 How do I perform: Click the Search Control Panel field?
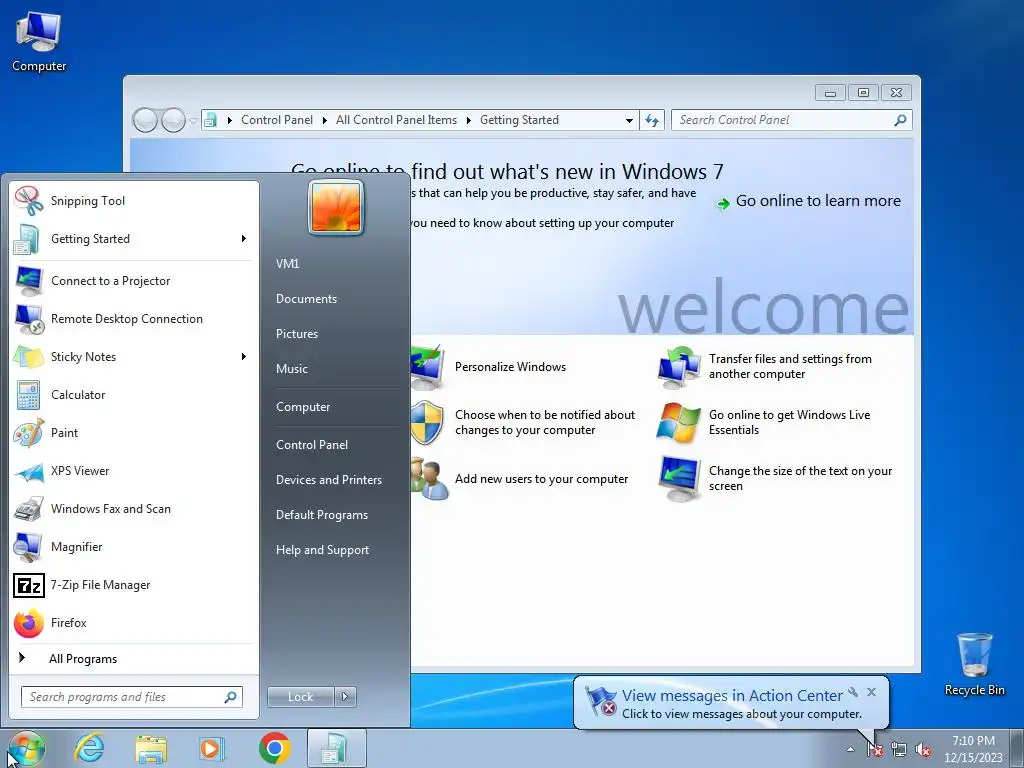[791, 120]
